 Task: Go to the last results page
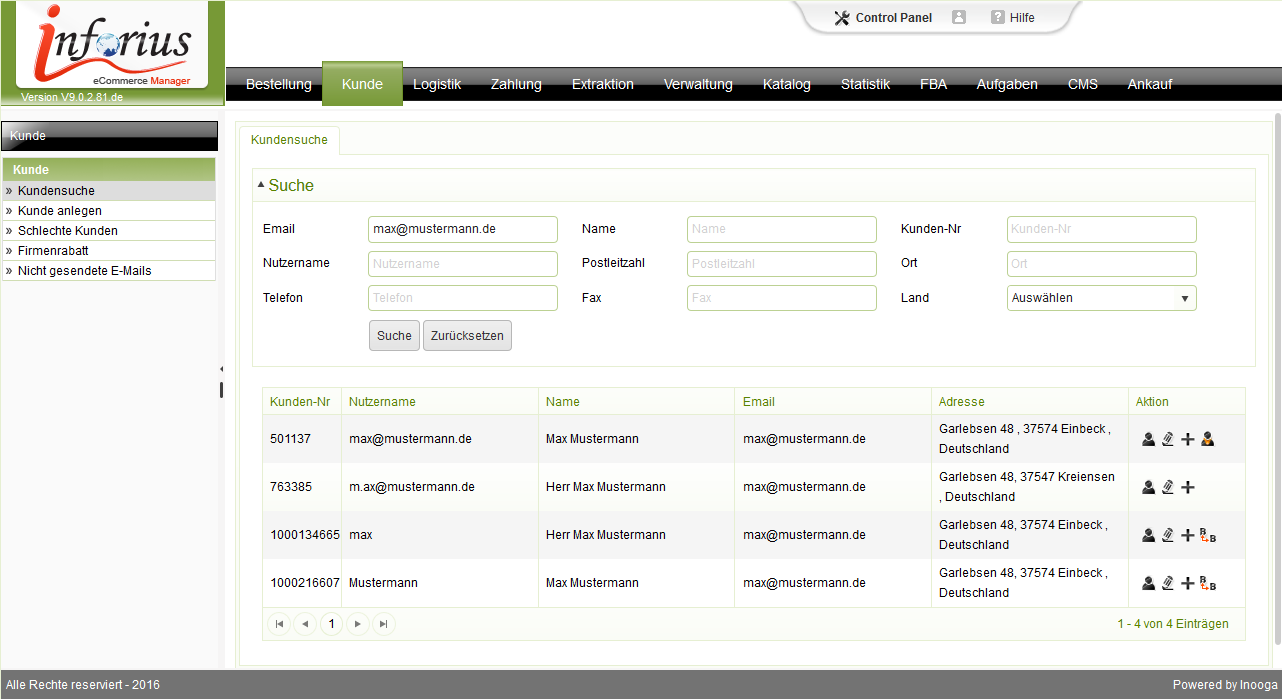(383, 624)
